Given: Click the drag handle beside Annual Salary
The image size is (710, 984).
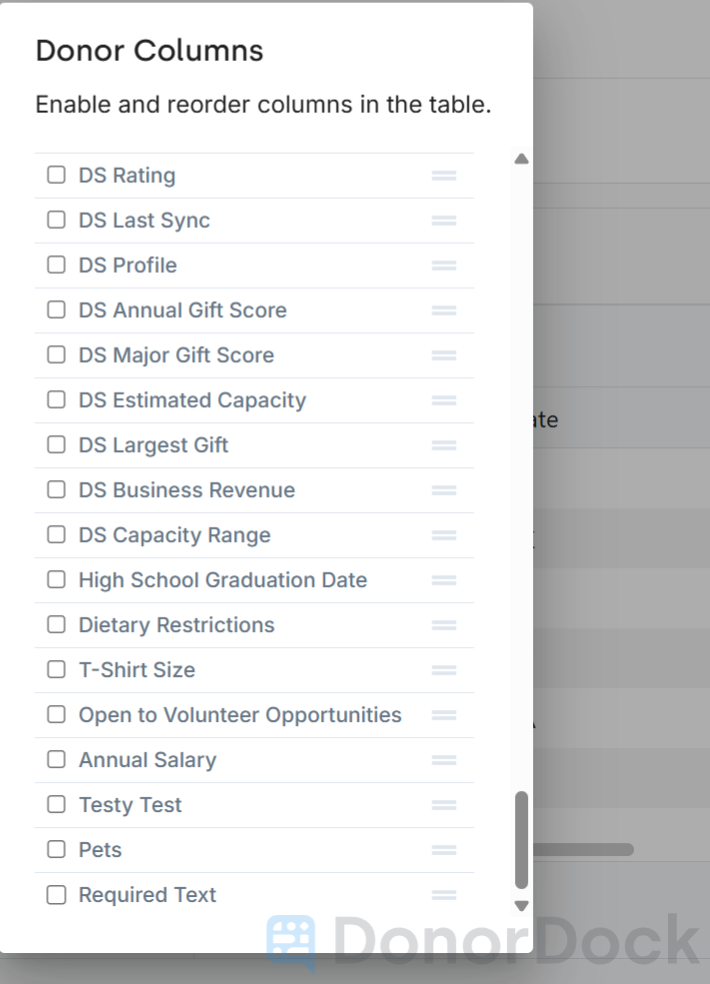Looking at the screenshot, I should click(x=443, y=759).
